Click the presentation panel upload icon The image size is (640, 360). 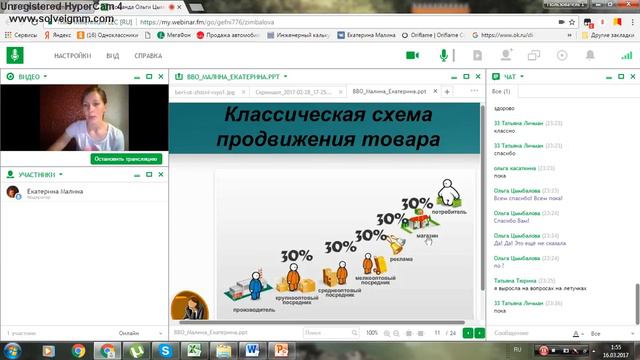(179, 76)
